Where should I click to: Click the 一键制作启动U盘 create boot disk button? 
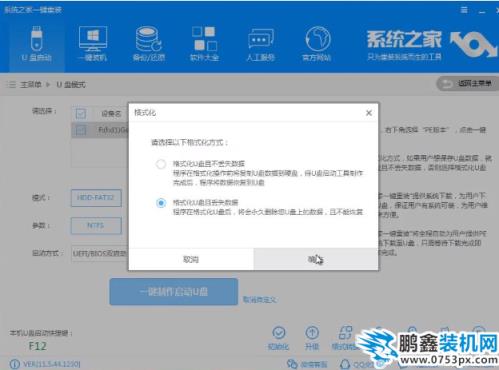pos(174,292)
